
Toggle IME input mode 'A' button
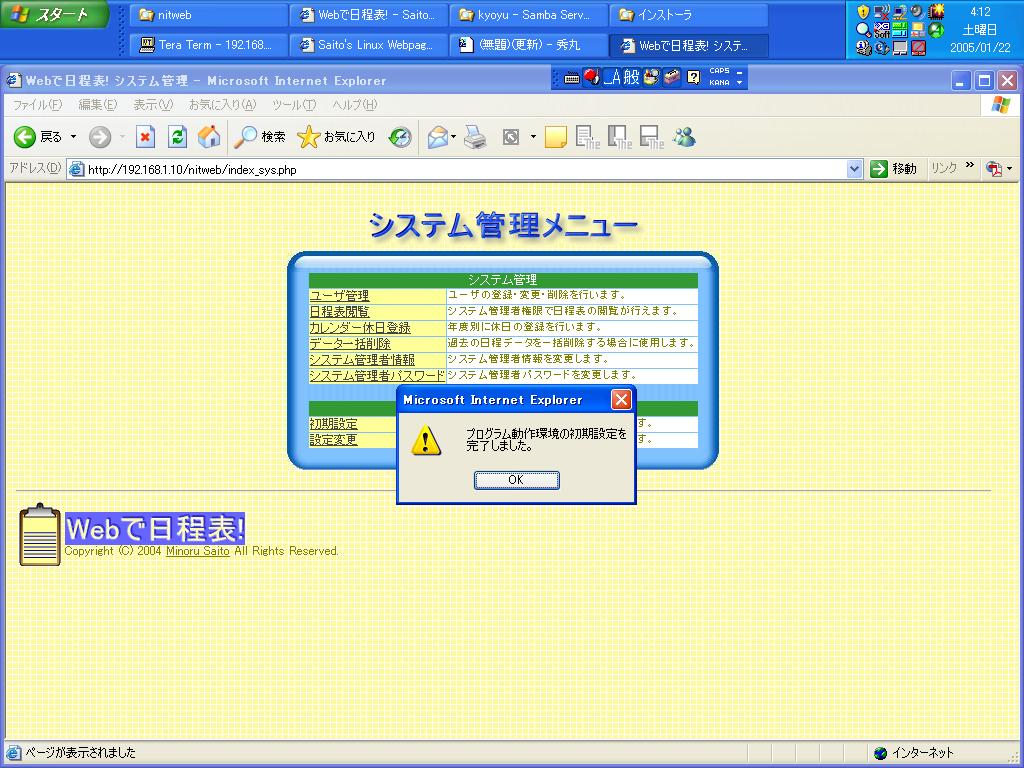point(611,77)
